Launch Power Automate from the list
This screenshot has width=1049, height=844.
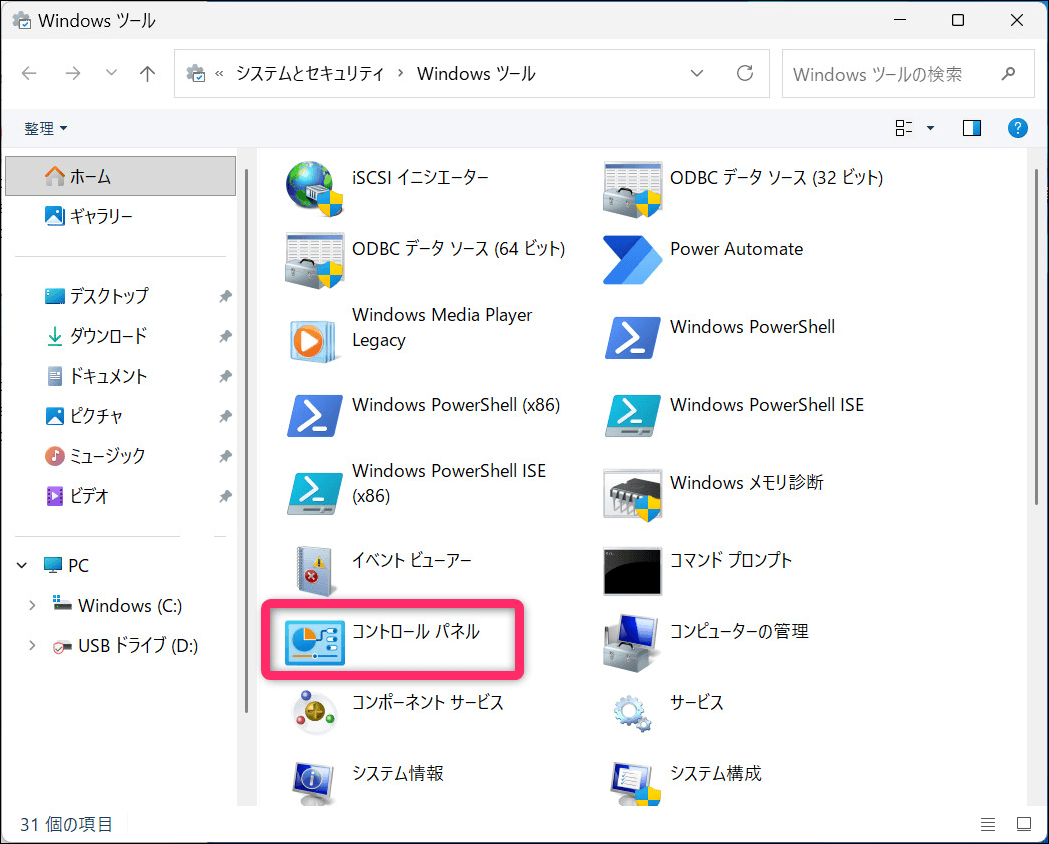(632, 259)
